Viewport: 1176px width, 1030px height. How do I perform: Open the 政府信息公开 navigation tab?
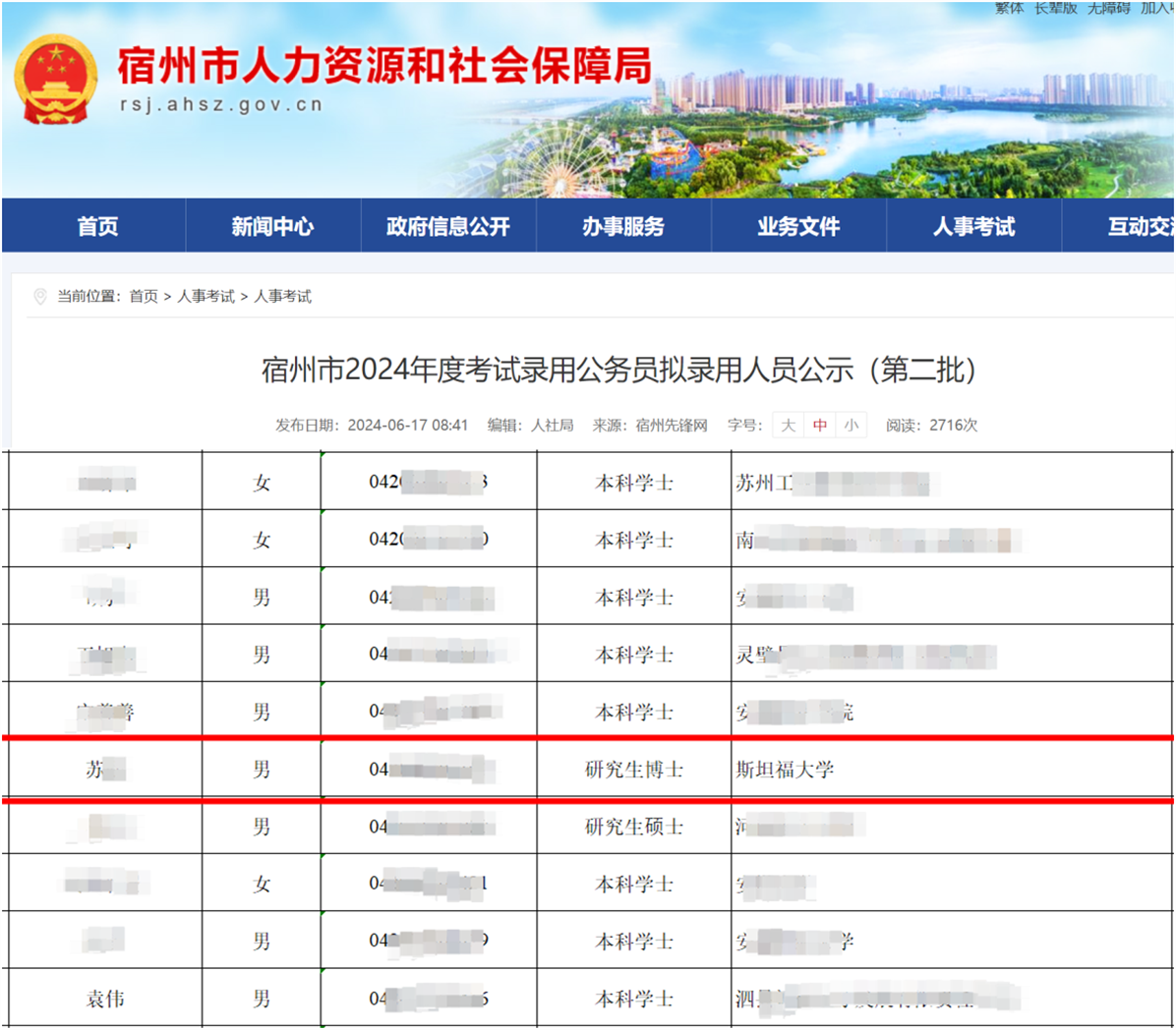pyautogui.click(x=447, y=226)
